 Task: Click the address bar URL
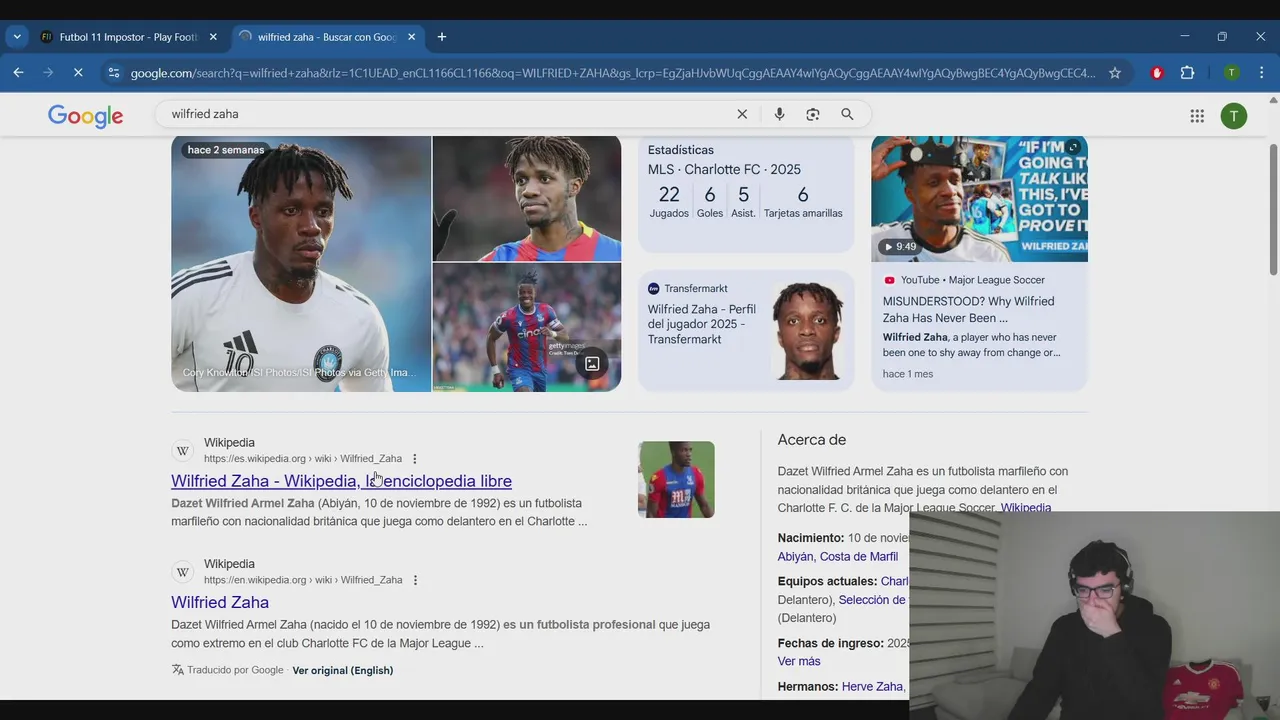pos(612,73)
